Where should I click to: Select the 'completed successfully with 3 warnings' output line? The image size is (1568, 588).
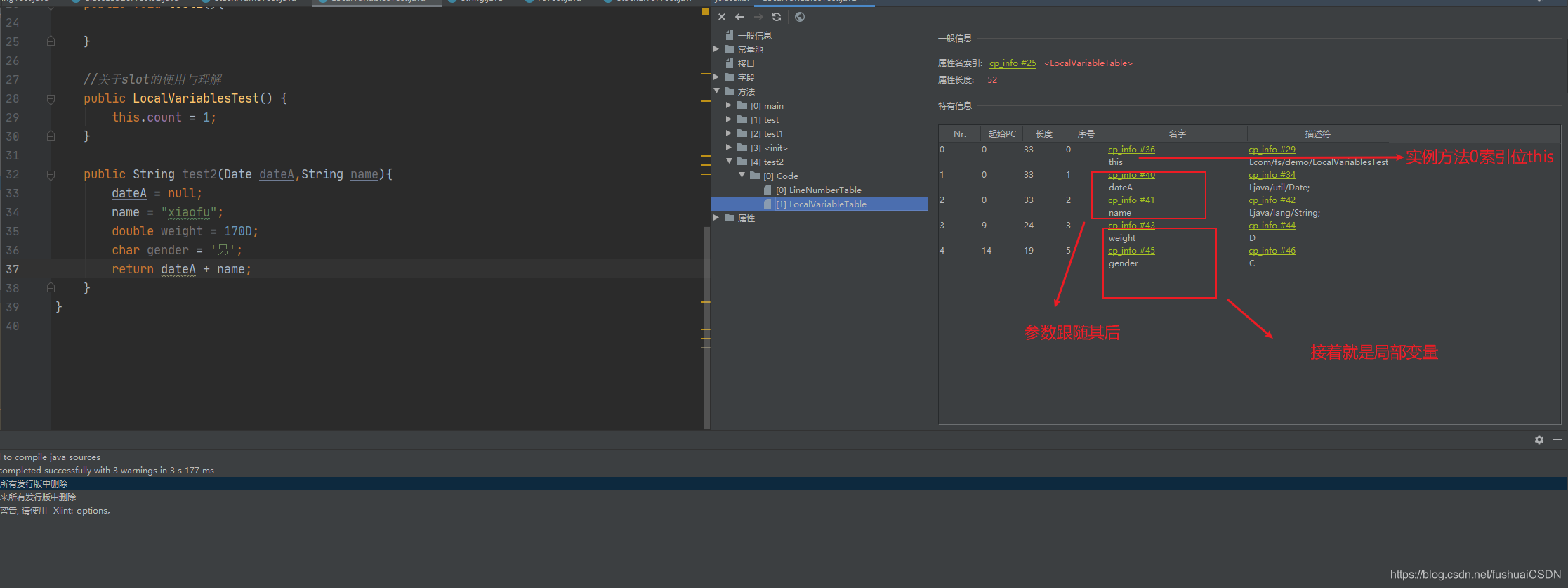(x=107, y=471)
